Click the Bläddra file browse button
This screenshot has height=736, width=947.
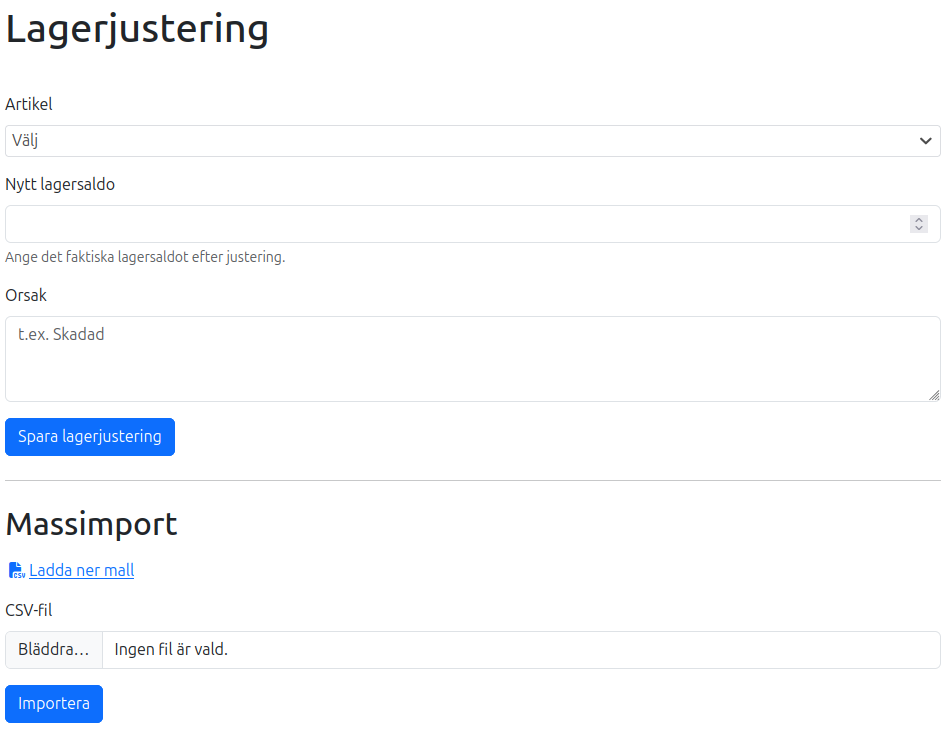54,650
